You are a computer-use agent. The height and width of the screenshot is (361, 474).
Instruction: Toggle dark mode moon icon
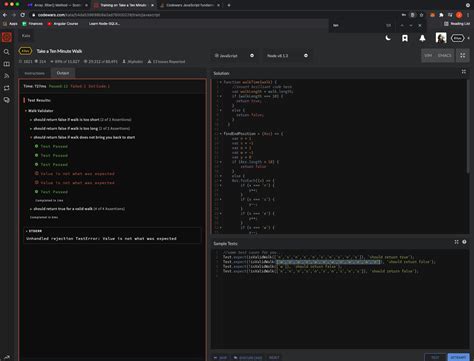[x=388, y=38]
